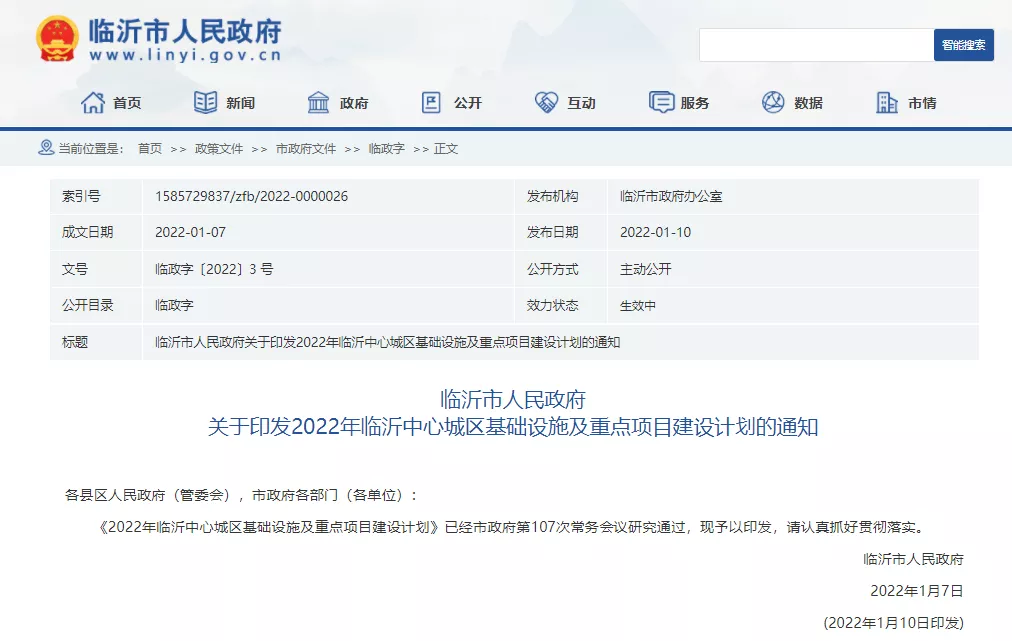The image size is (1012, 641).
Task: Click the blue headline 临沂市人民政府
Action: pyautogui.click(x=512, y=400)
